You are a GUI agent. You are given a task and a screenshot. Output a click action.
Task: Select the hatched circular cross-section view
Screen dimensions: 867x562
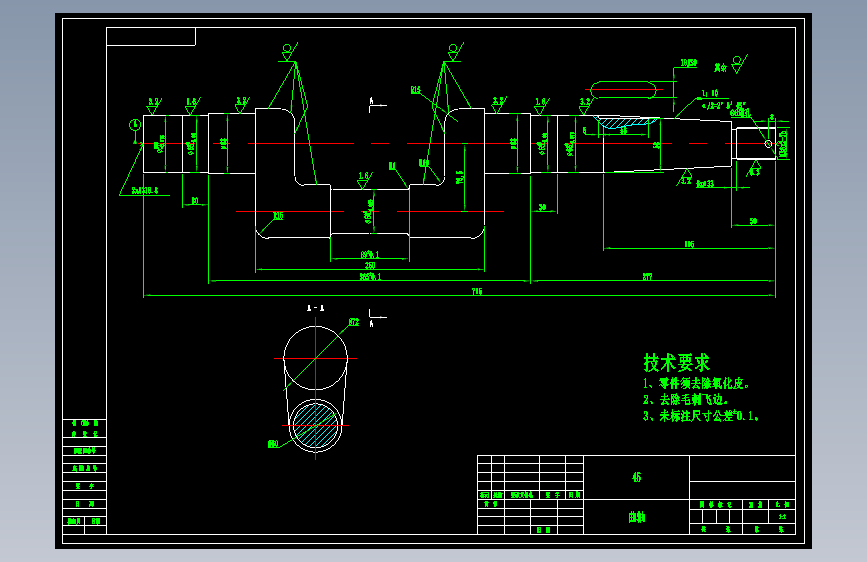[x=315, y=425]
